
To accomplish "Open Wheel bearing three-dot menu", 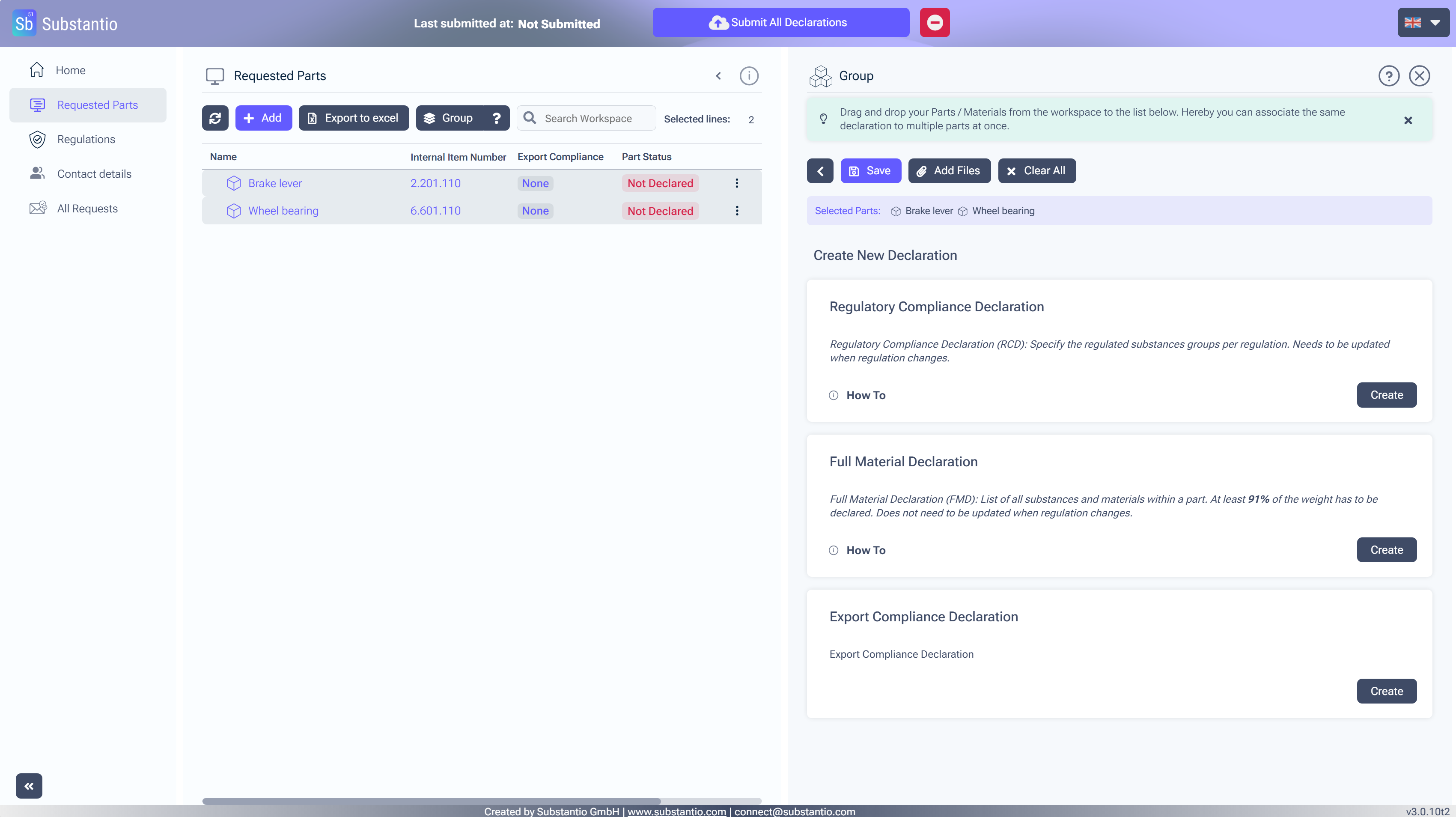I will 736,211.
